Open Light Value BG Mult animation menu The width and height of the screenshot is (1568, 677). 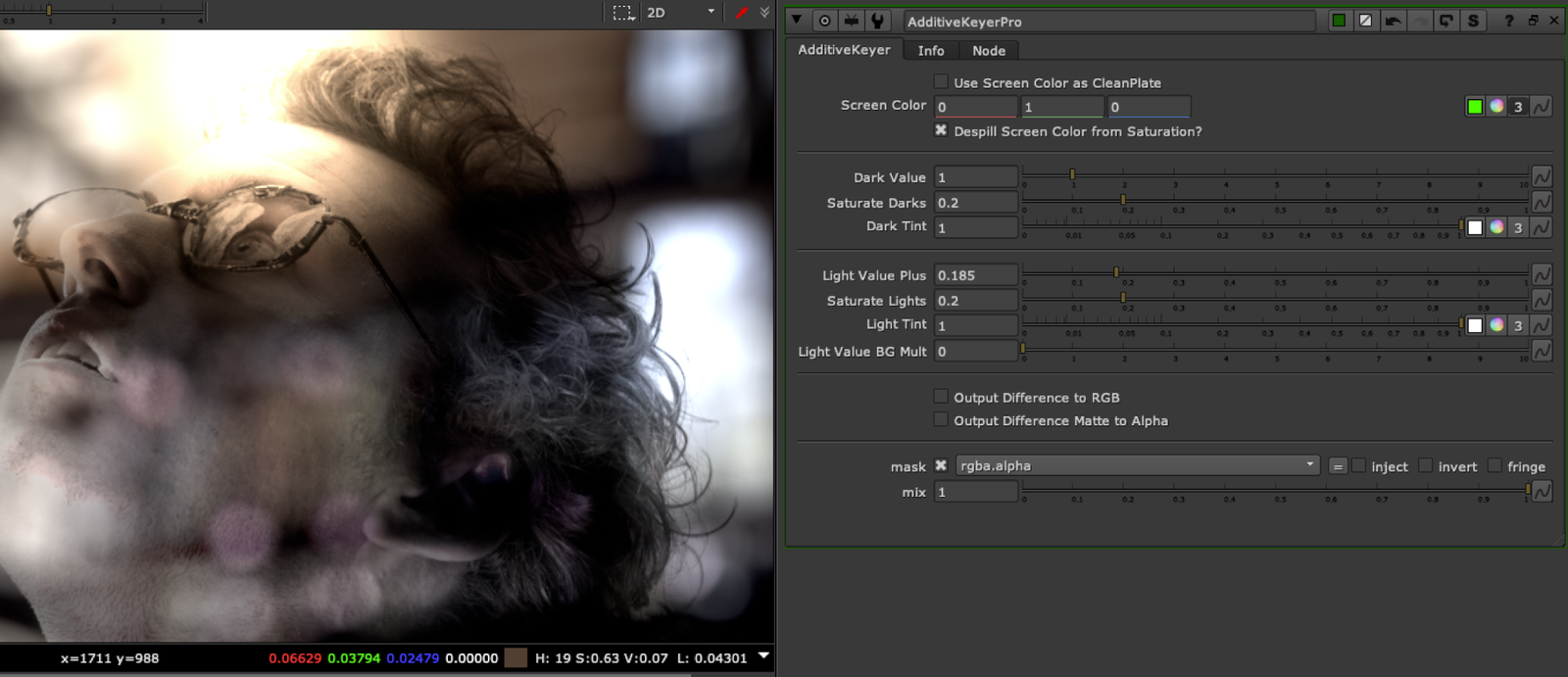pyautogui.click(x=1542, y=351)
